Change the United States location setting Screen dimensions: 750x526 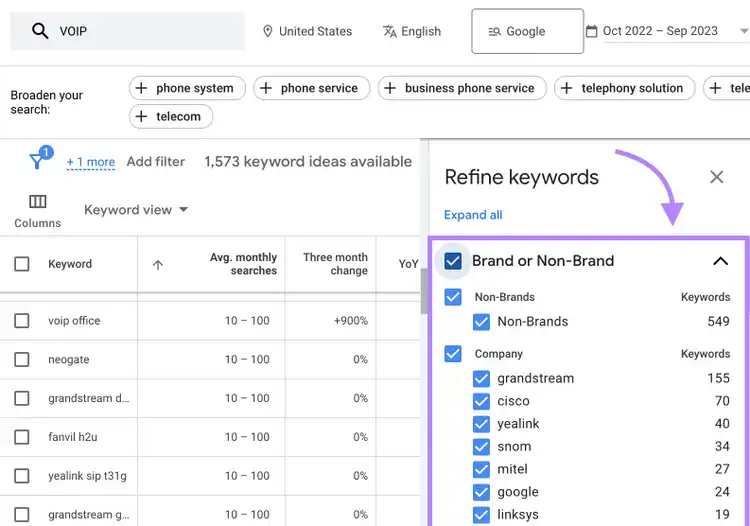pyautogui.click(x=308, y=32)
